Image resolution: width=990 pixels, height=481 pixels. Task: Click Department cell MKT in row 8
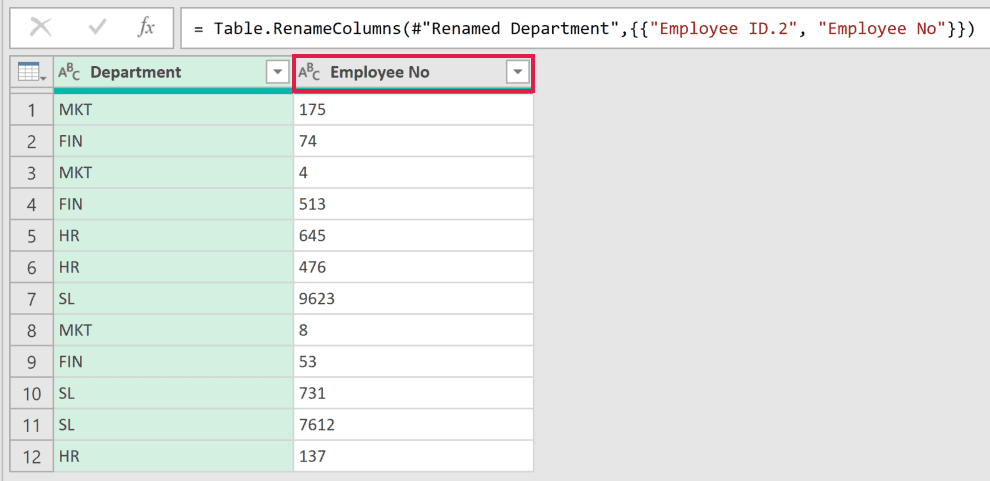174,331
